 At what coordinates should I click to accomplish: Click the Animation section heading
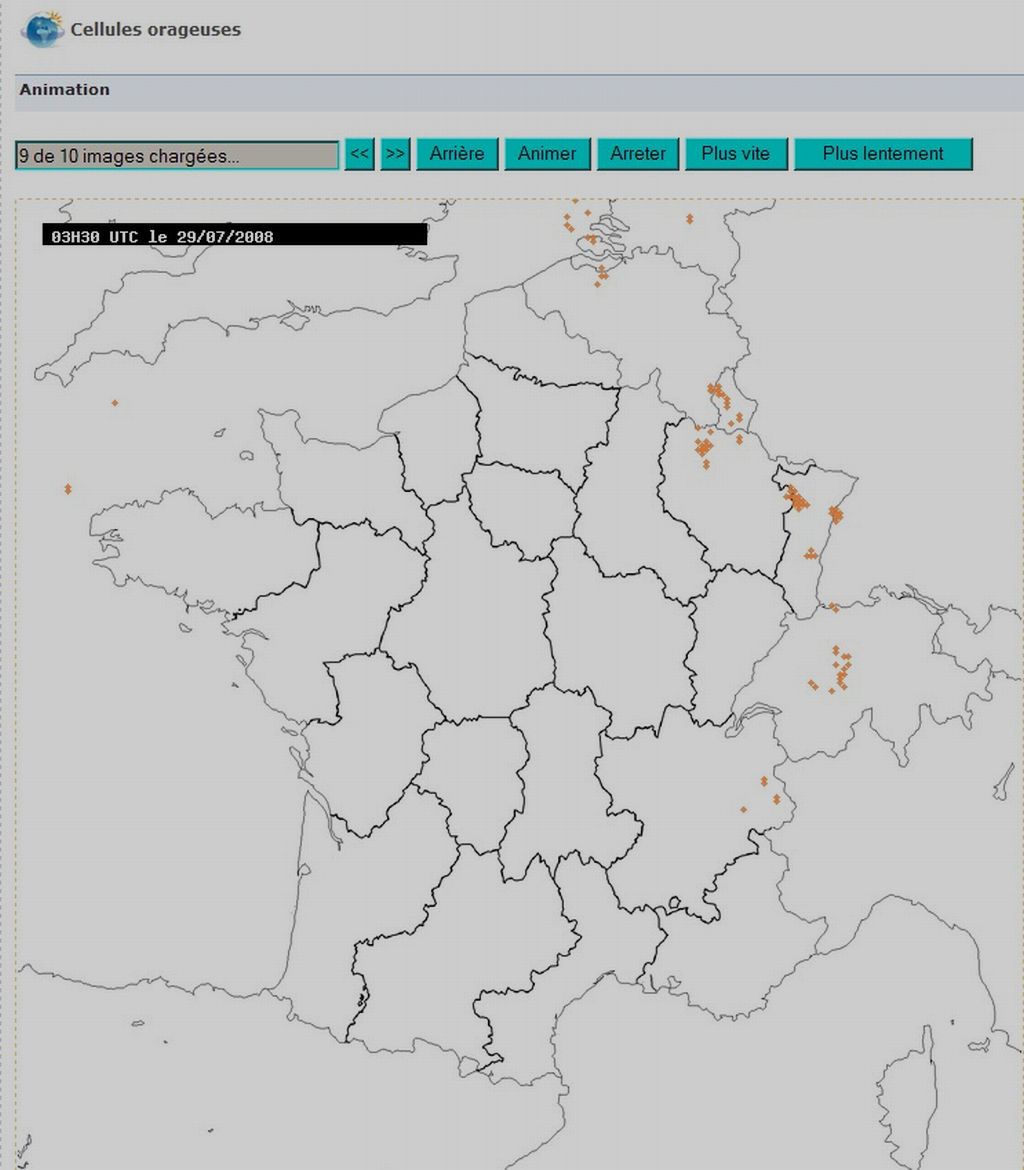[64, 90]
